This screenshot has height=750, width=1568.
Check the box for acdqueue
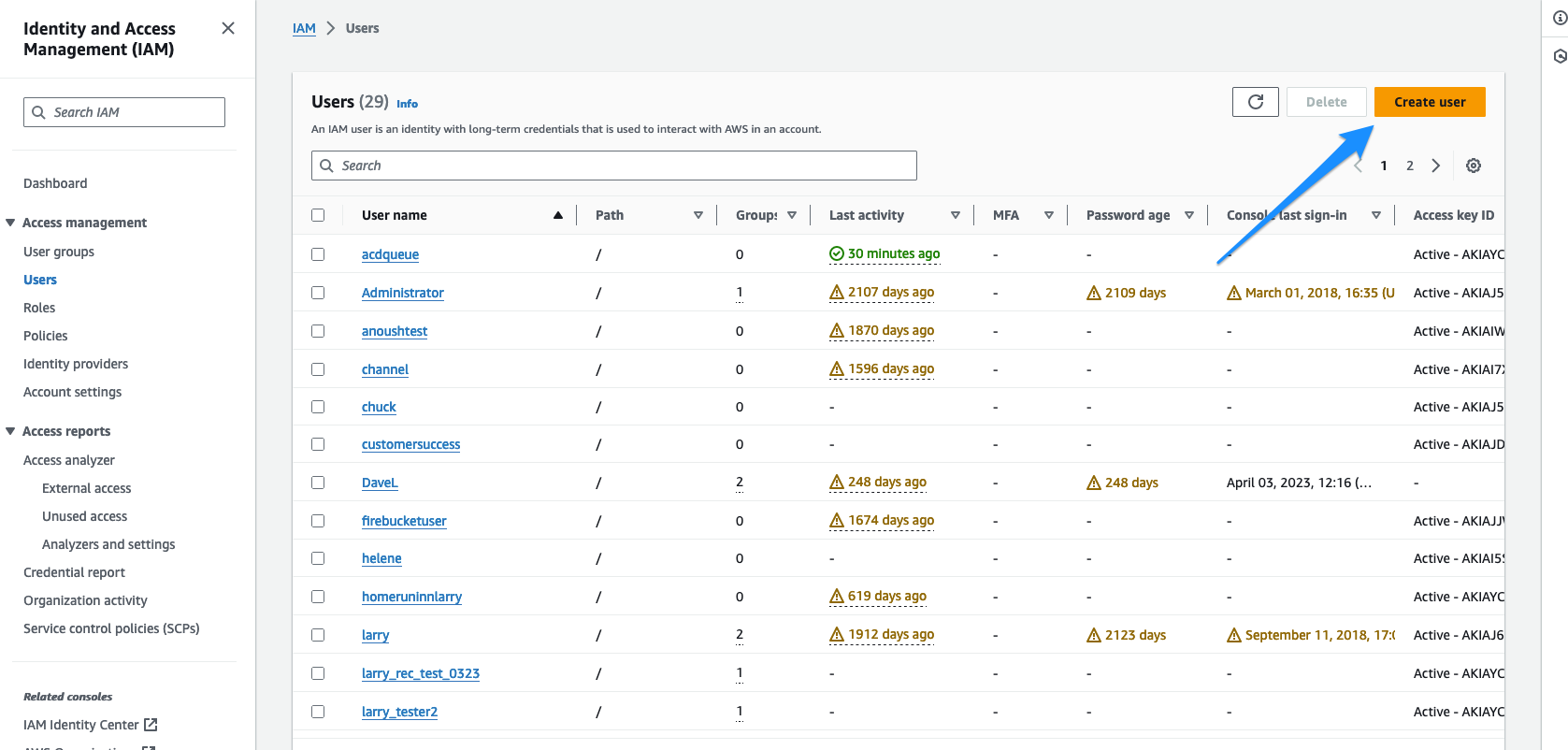[x=318, y=254]
